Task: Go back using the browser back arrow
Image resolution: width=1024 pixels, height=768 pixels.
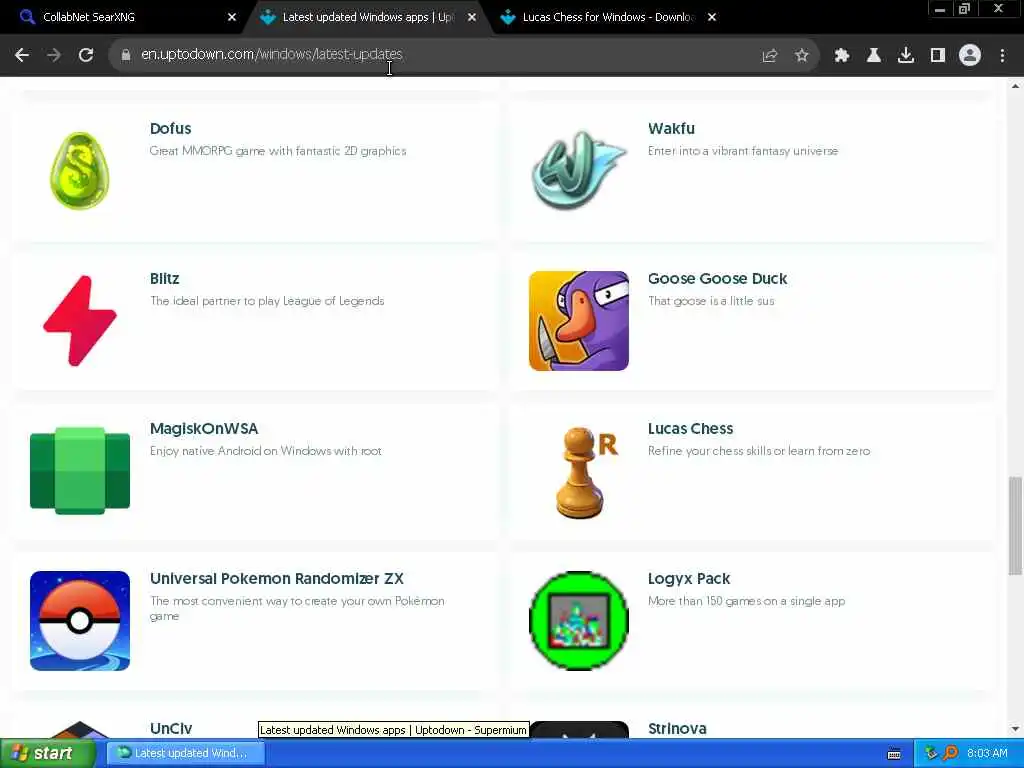Action: click(x=22, y=55)
